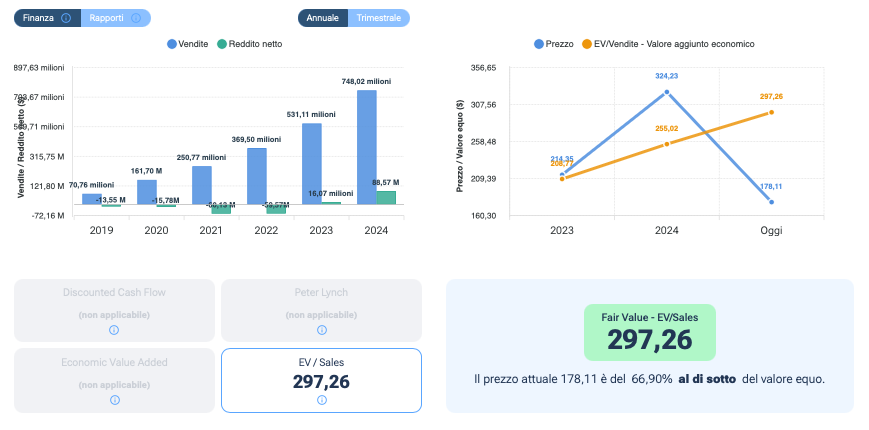This screenshot has width=869, height=430.
Task: Toggle the Reddito netto legend entry
Action: click(250, 44)
